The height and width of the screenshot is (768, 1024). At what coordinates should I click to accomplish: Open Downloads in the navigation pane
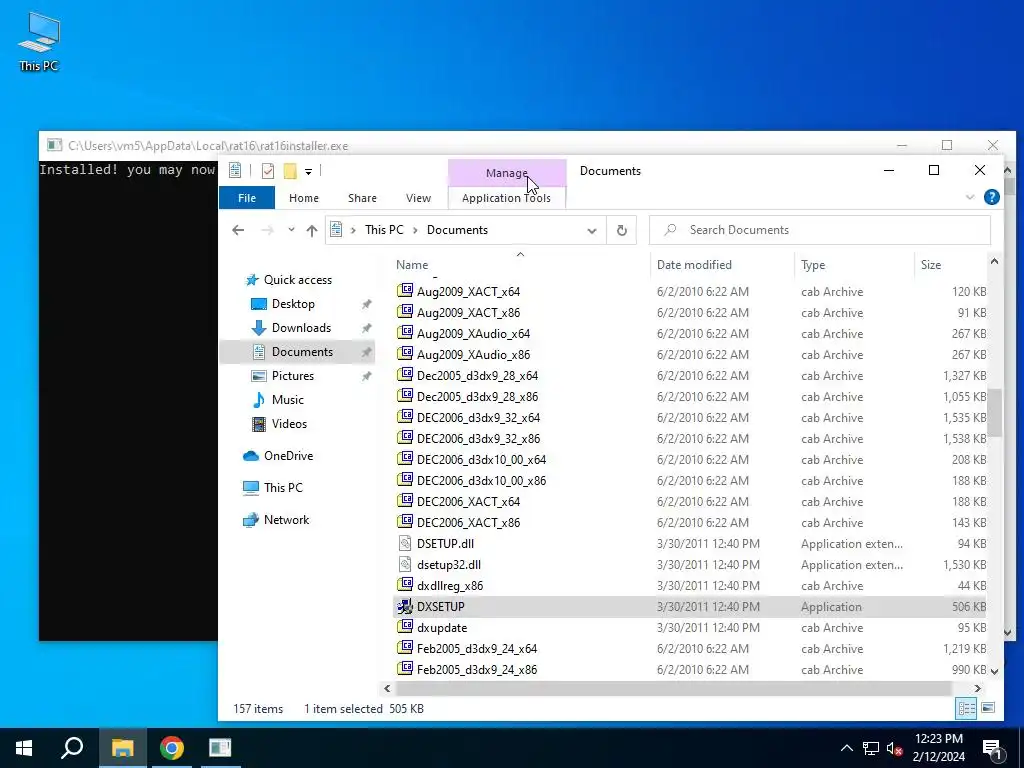point(301,328)
